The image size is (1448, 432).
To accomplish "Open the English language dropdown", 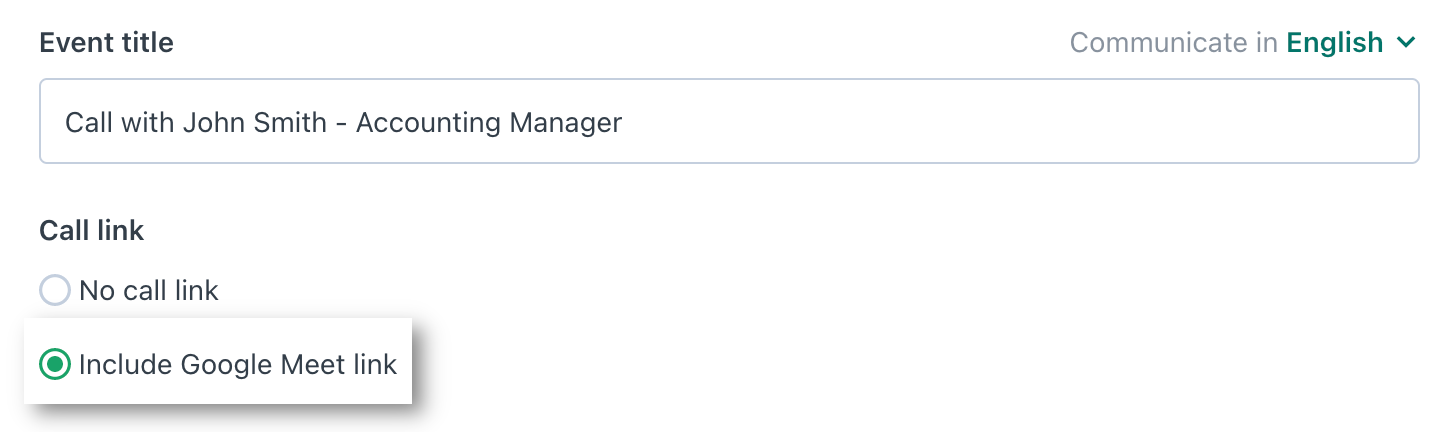I will click(1351, 42).
